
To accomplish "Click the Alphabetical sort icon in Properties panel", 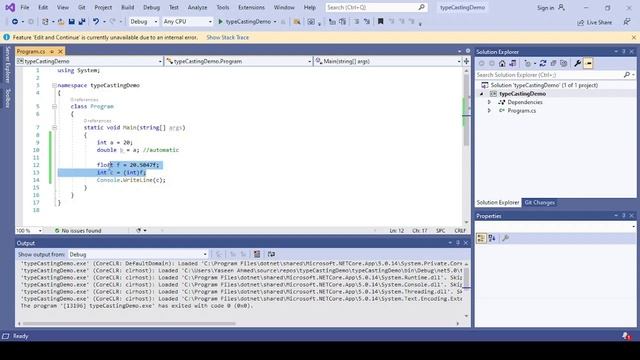I will 492,238.
